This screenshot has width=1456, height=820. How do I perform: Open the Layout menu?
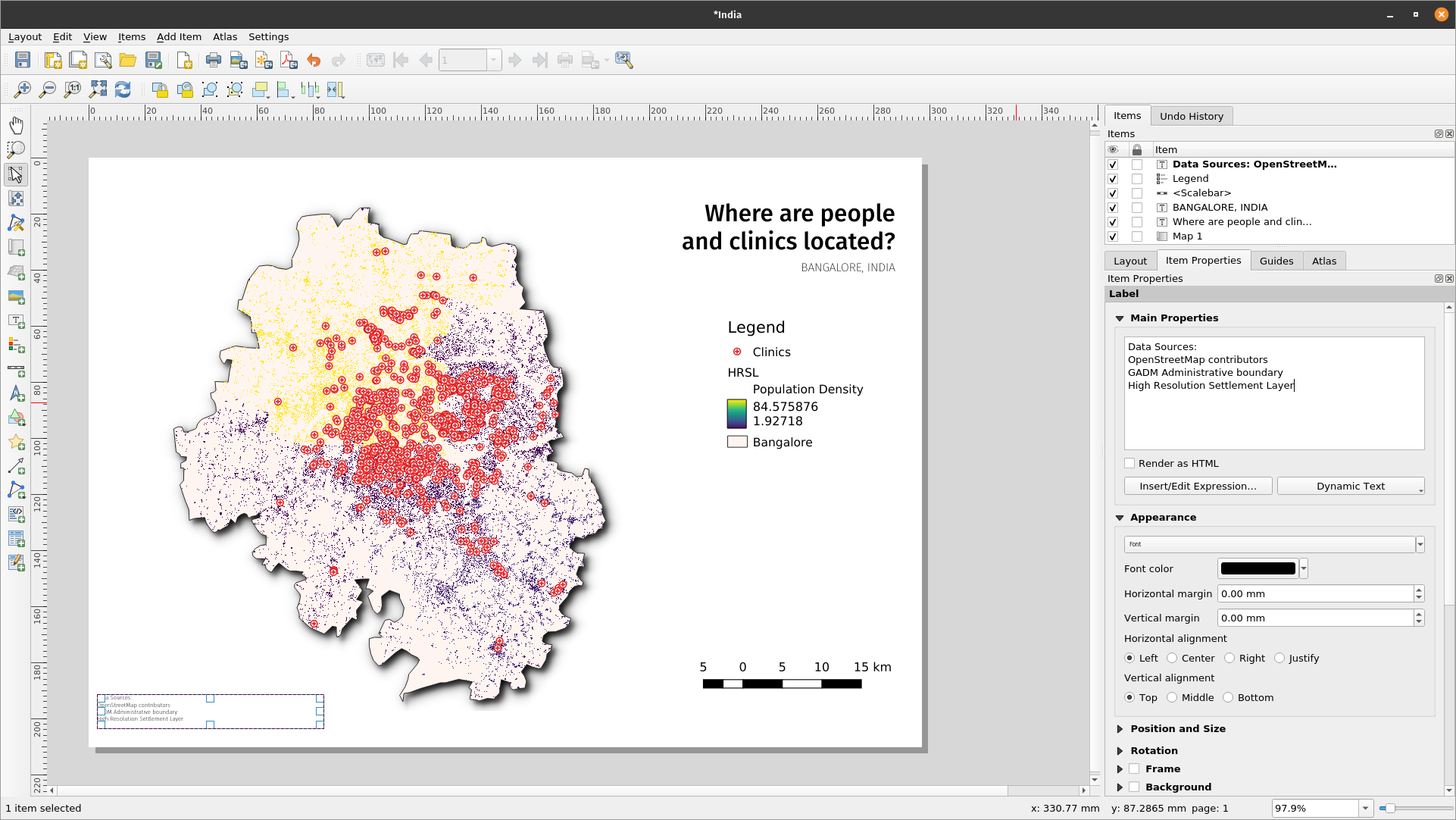25,36
